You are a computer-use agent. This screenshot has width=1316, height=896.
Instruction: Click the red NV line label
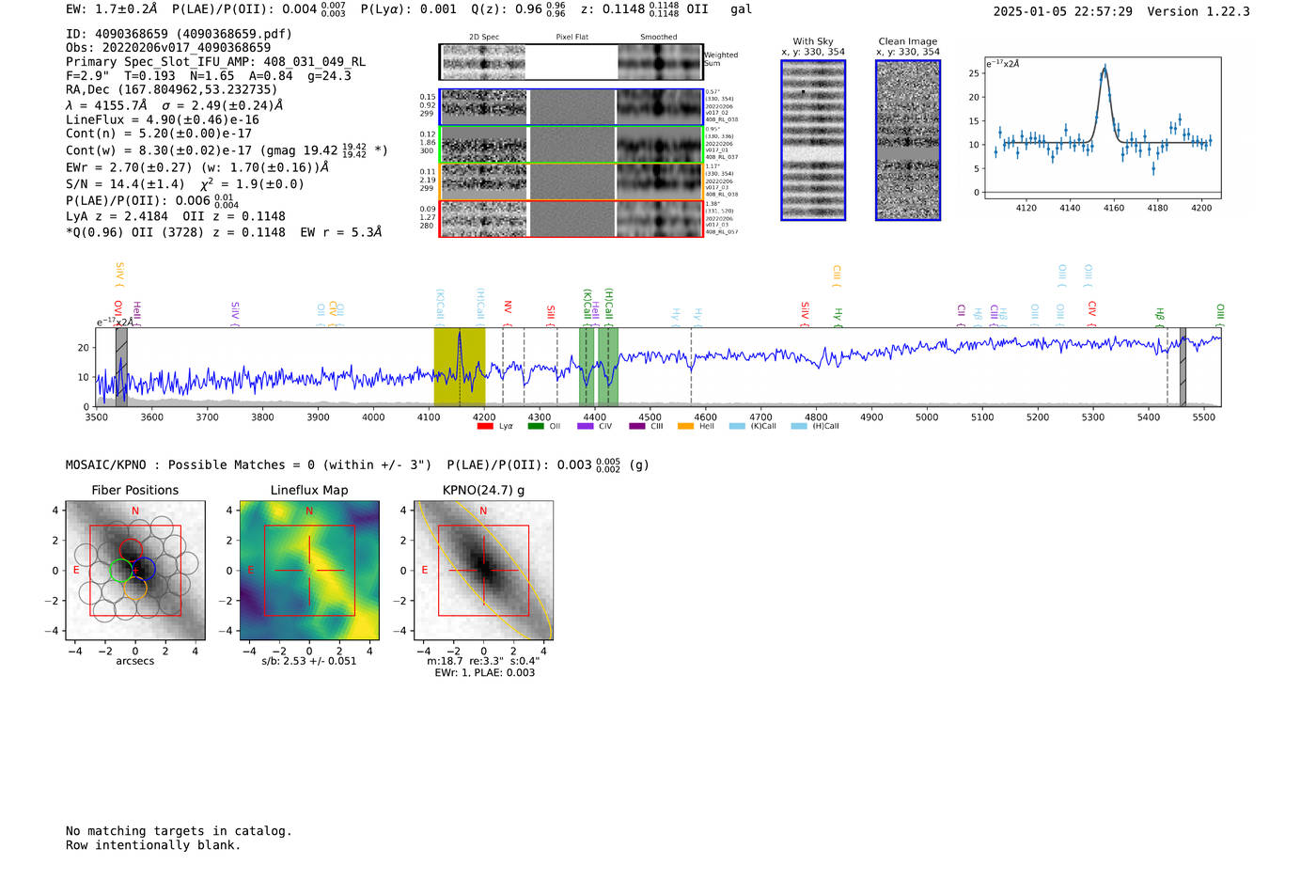tap(508, 307)
